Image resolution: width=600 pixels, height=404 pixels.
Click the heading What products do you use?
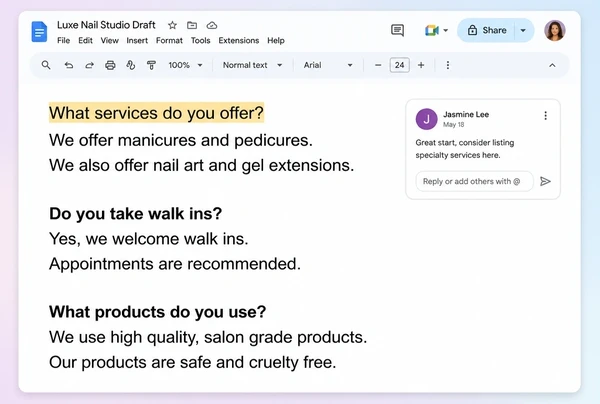157,312
